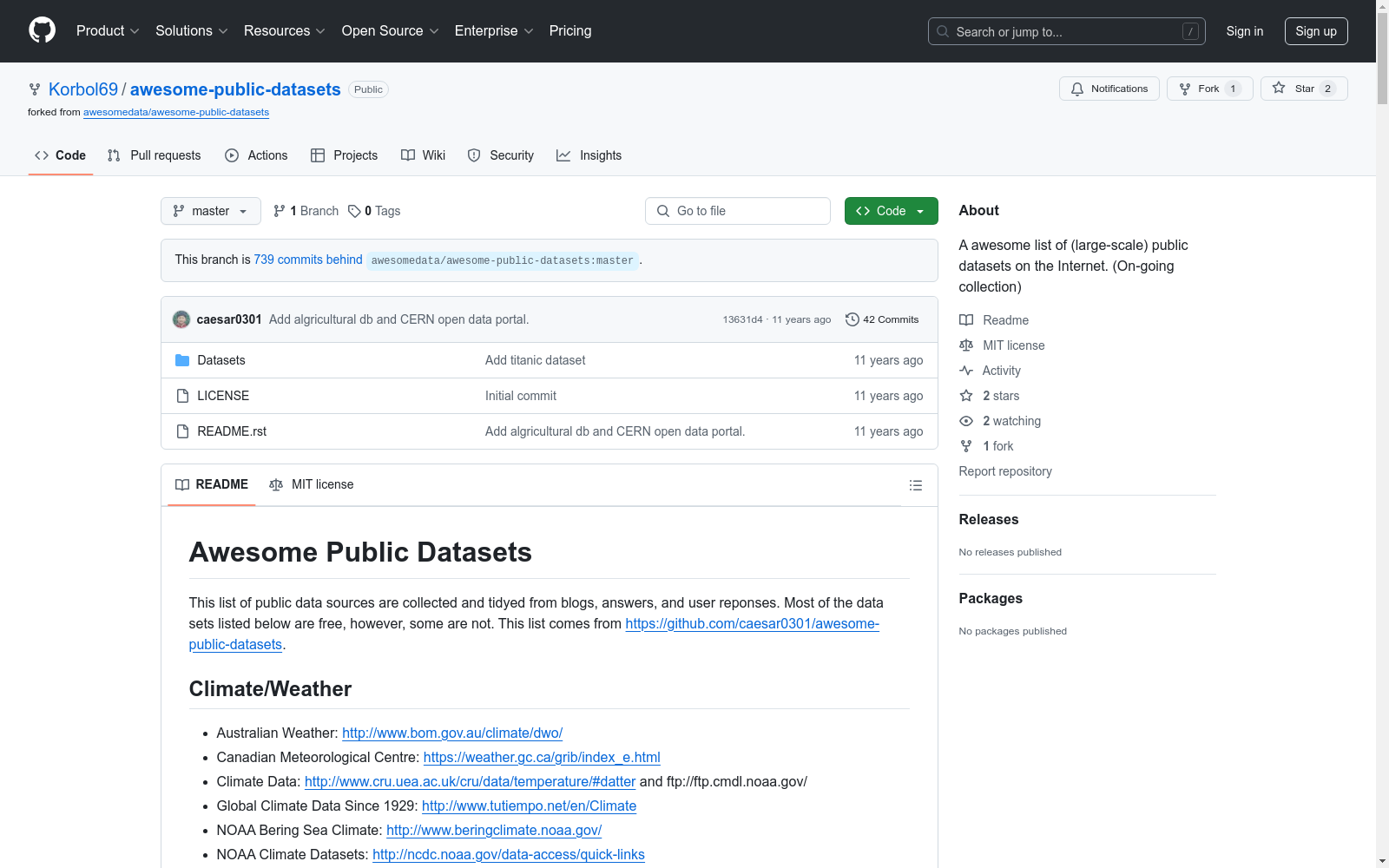
Task: Switch to the Security tab
Action: point(501,155)
